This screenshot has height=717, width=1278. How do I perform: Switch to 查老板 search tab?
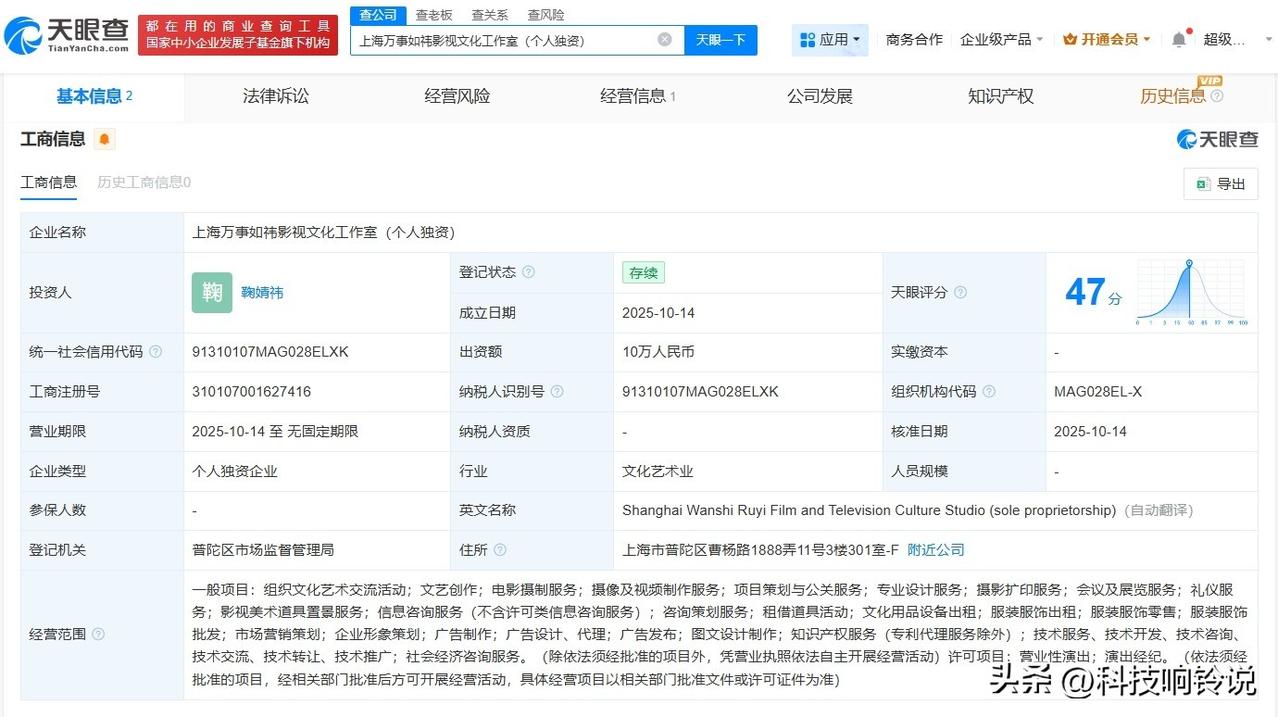pos(434,15)
